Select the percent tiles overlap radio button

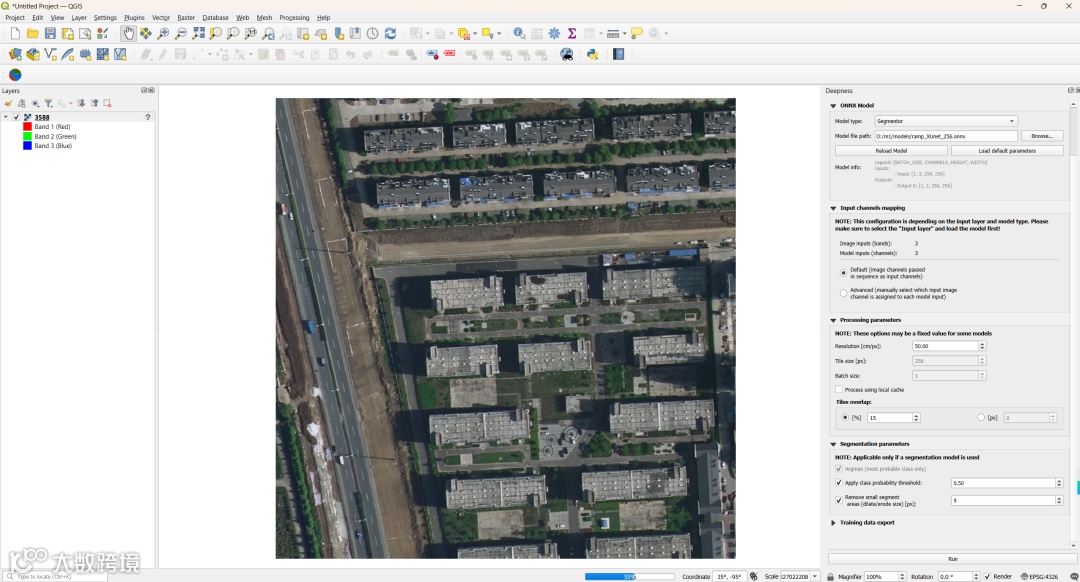(x=845, y=417)
